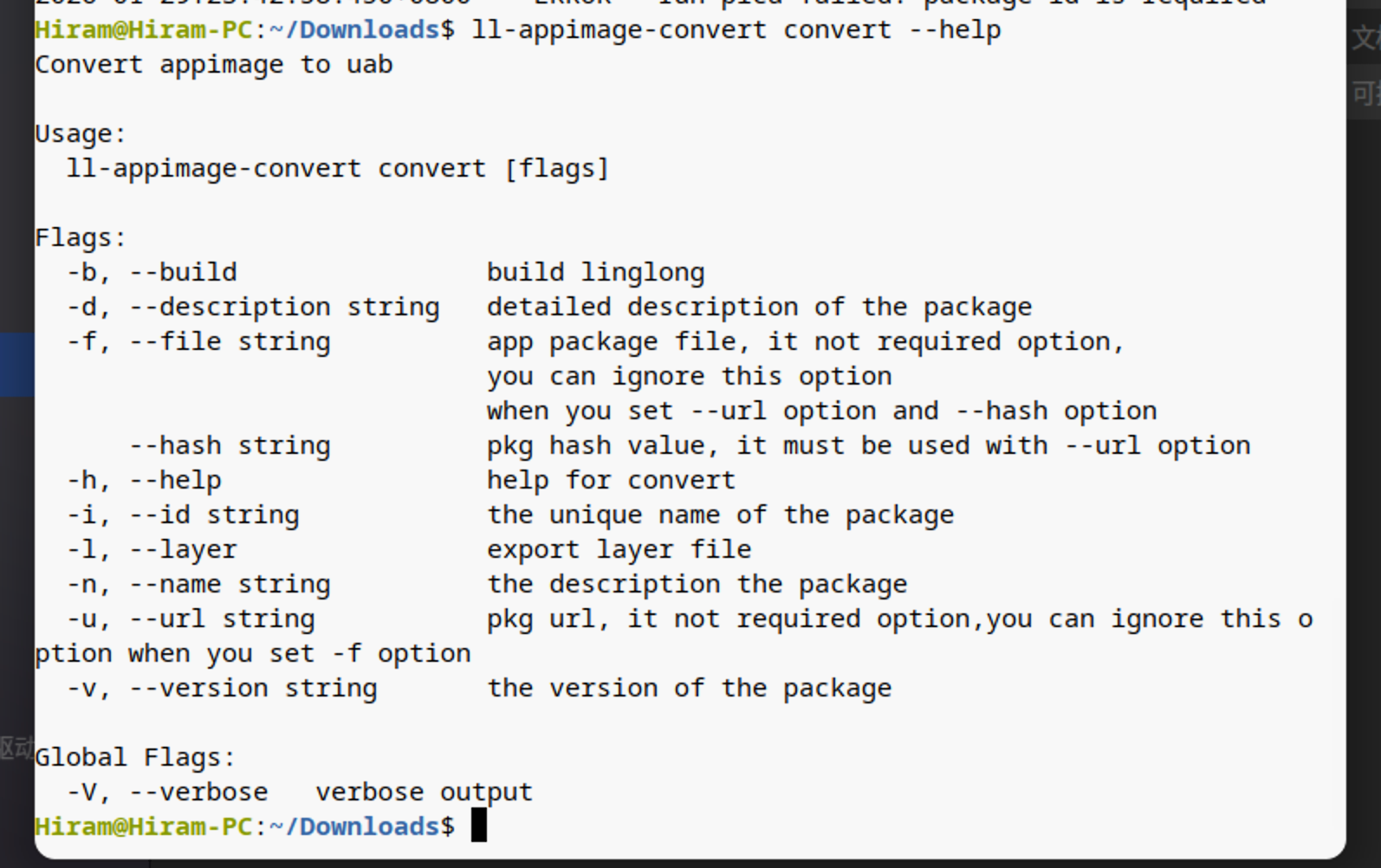1381x868 pixels.
Task: Click "build linglong" description text
Action: click(x=595, y=272)
